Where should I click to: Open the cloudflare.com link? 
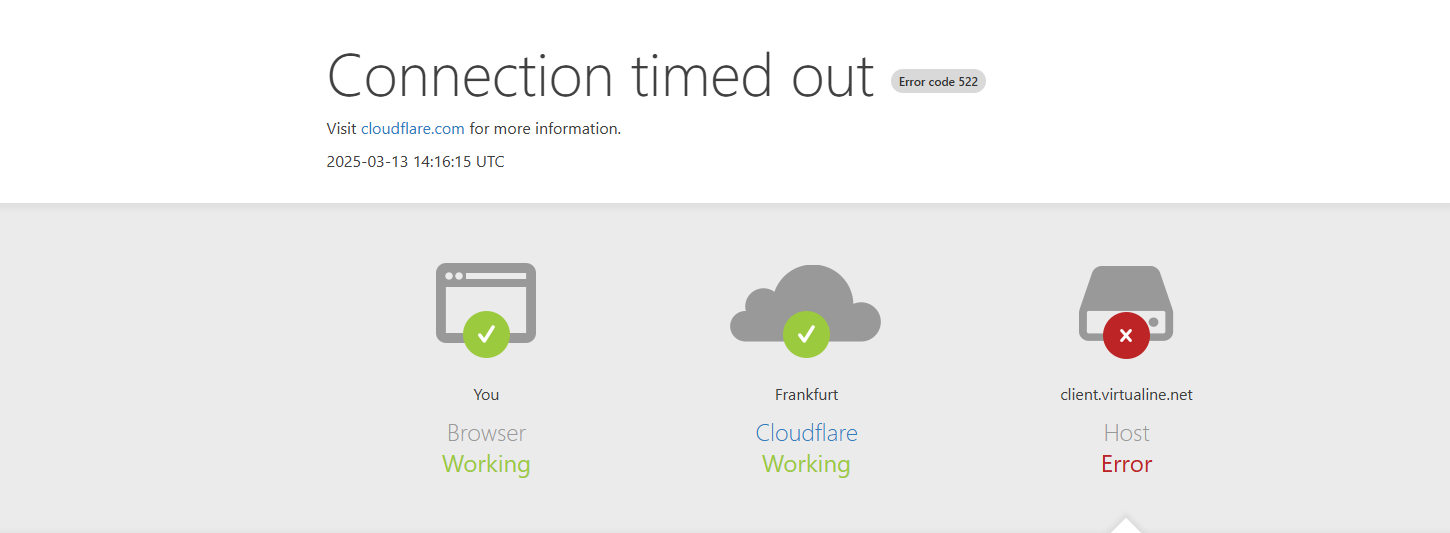[413, 128]
